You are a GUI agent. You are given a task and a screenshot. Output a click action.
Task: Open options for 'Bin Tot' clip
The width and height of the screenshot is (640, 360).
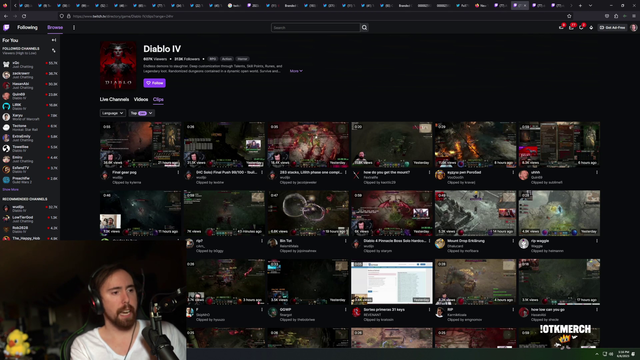pyautogui.click(x=346, y=241)
